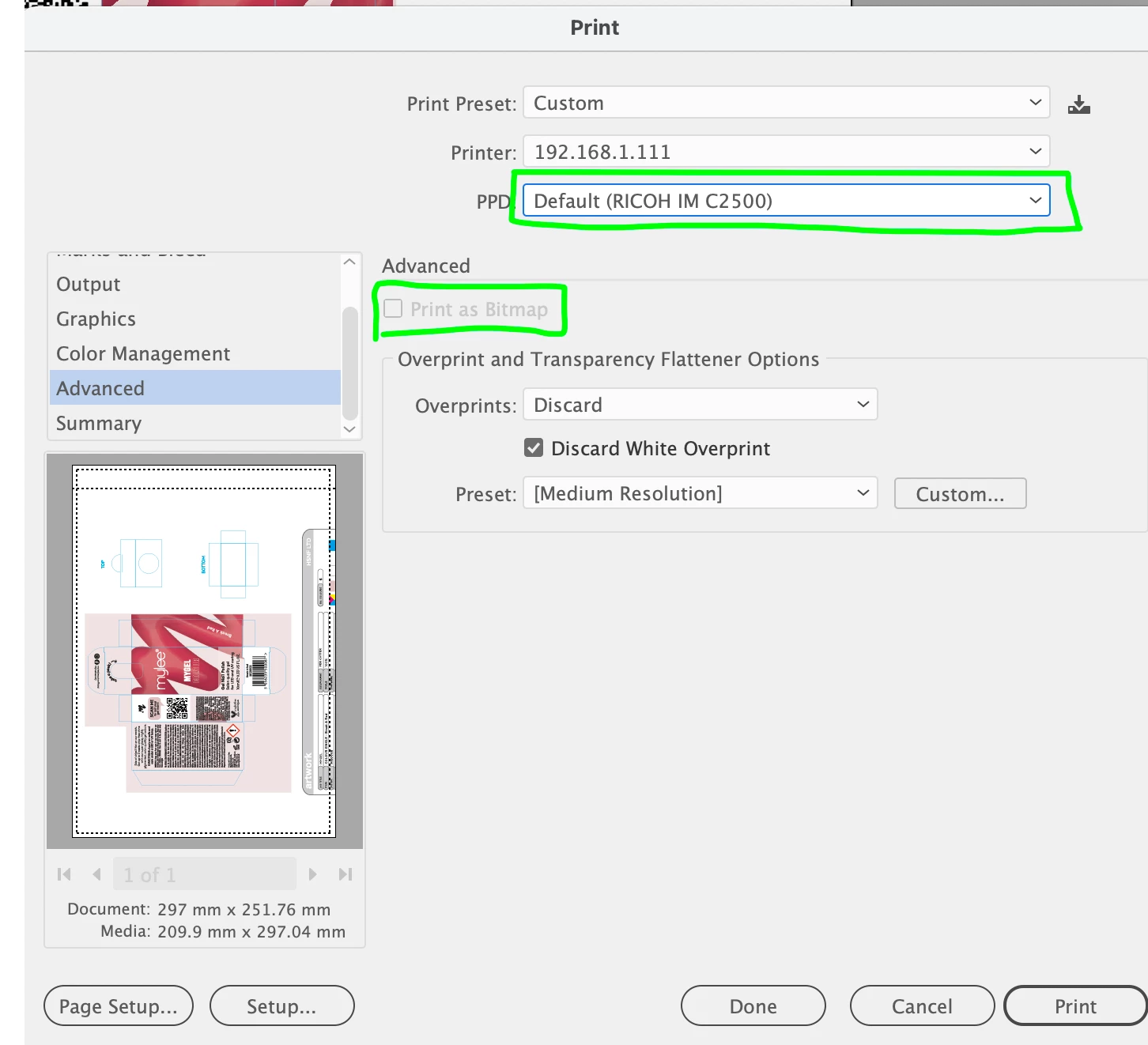Screen dimensions: 1148x1045
Task: Click the Document size text 297 mm x 251.76 mm
Action: point(244,909)
